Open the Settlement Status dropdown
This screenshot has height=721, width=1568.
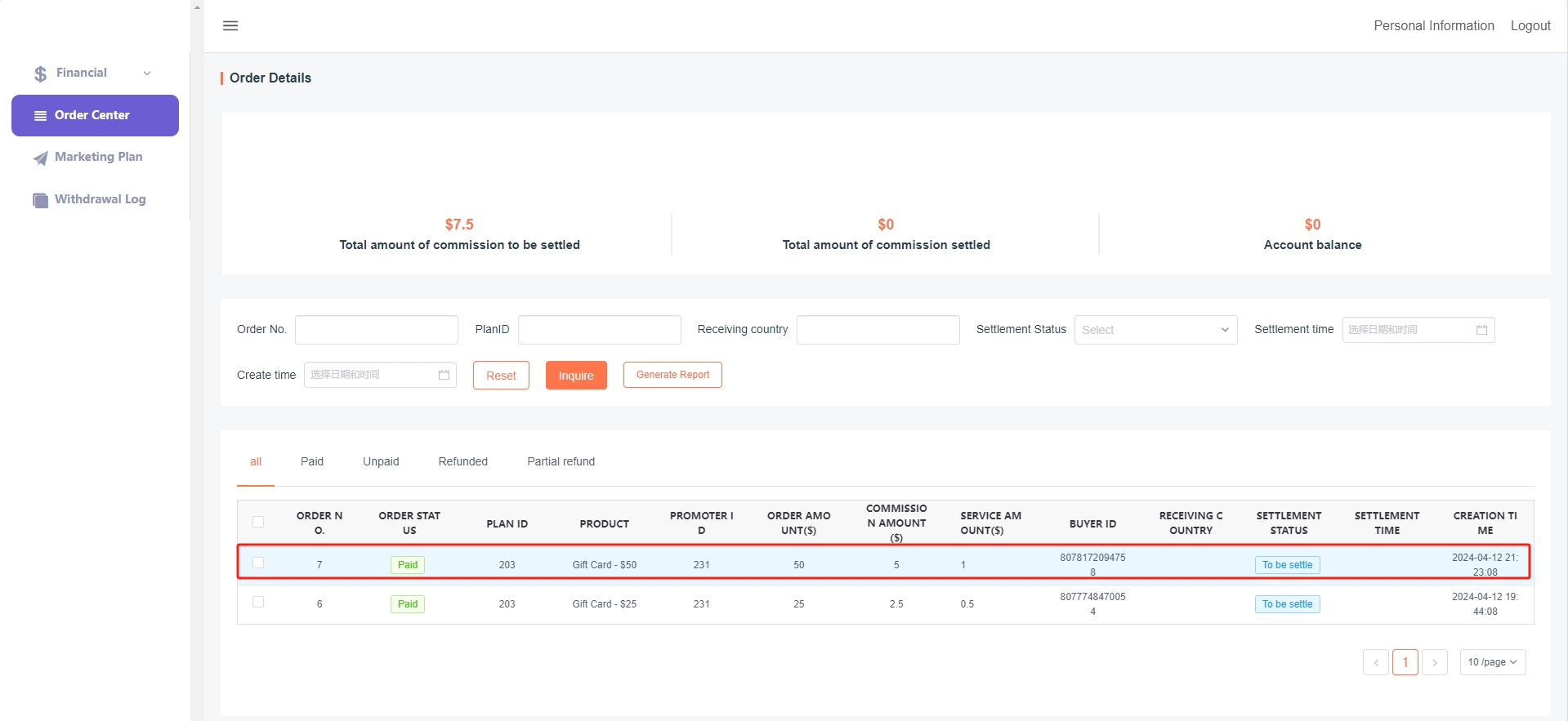click(x=1155, y=330)
